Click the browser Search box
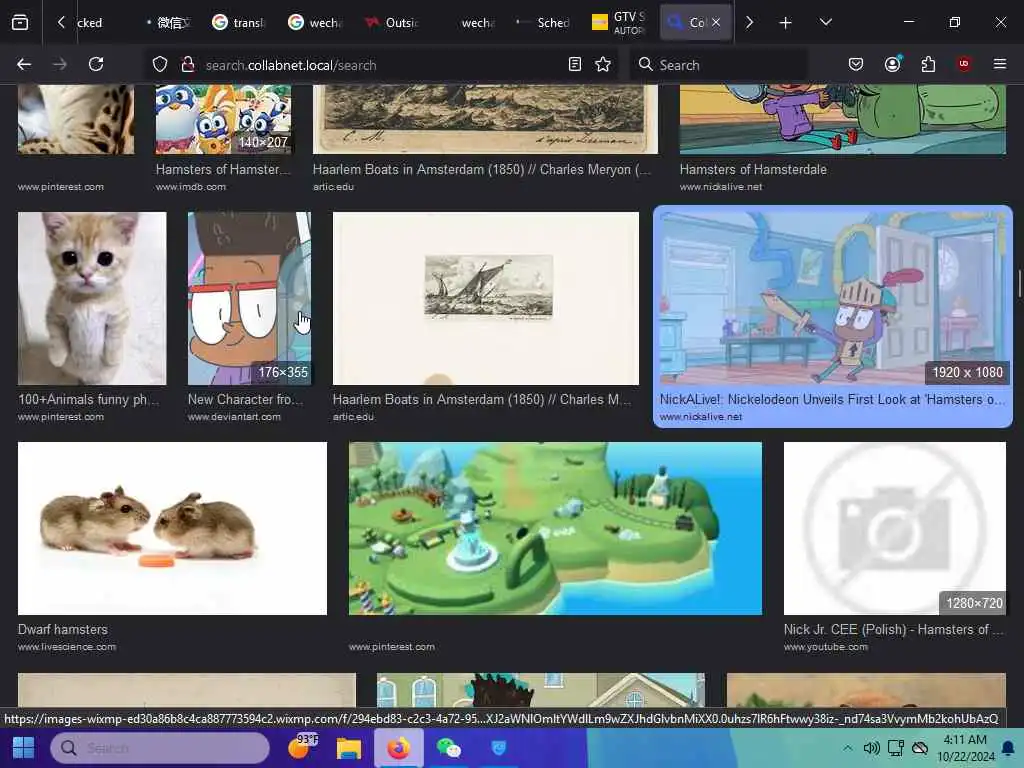The height and width of the screenshot is (768, 1024). click(718, 65)
